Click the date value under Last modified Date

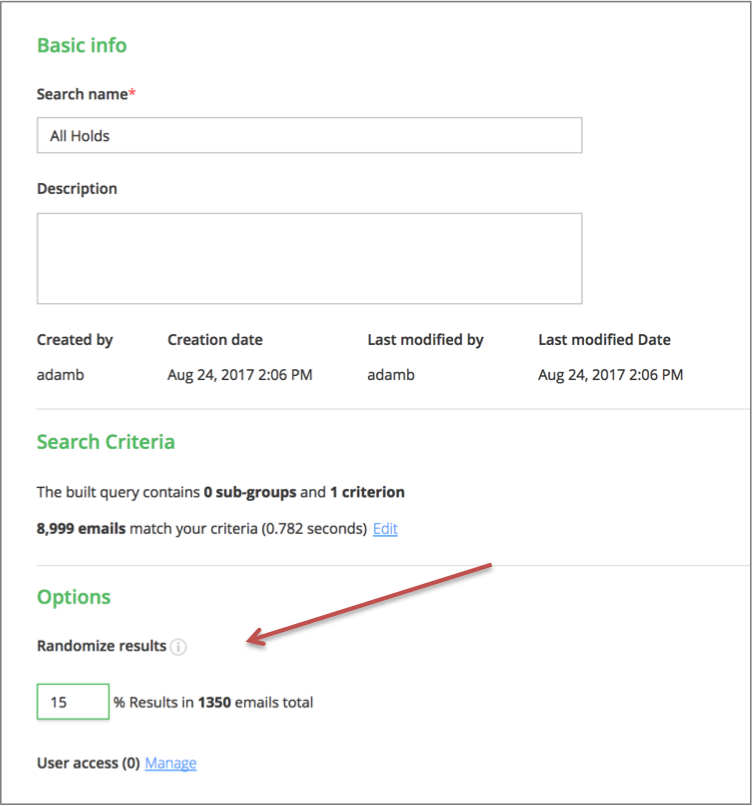click(610, 375)
